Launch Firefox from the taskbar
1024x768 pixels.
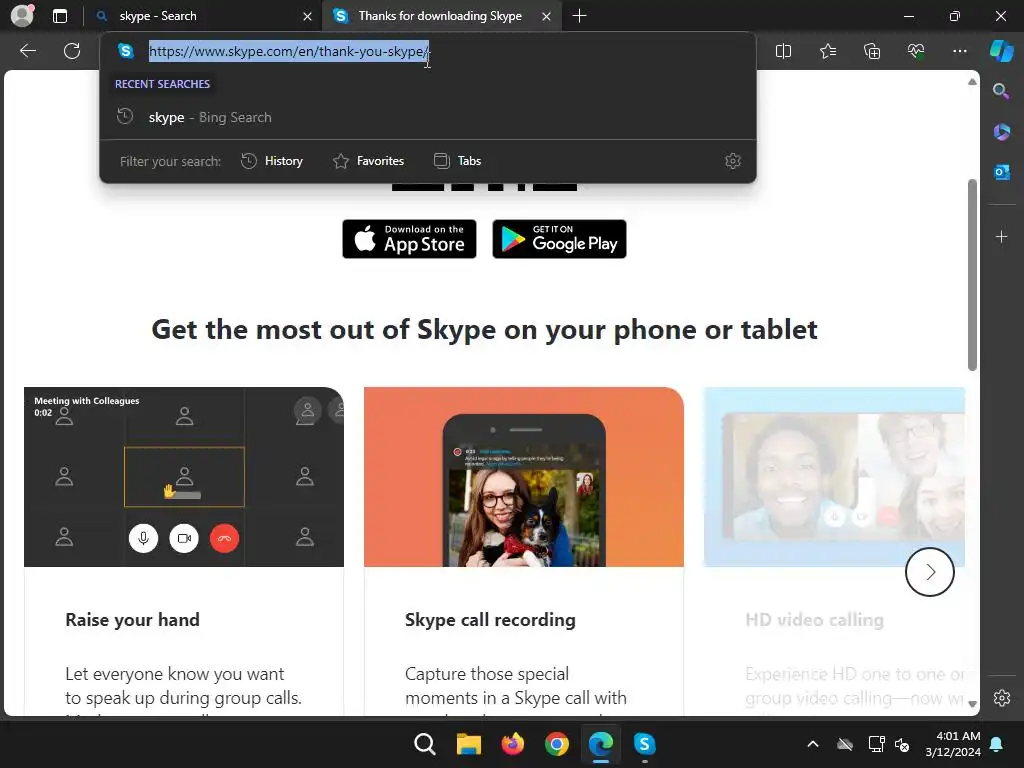[513, 744]
